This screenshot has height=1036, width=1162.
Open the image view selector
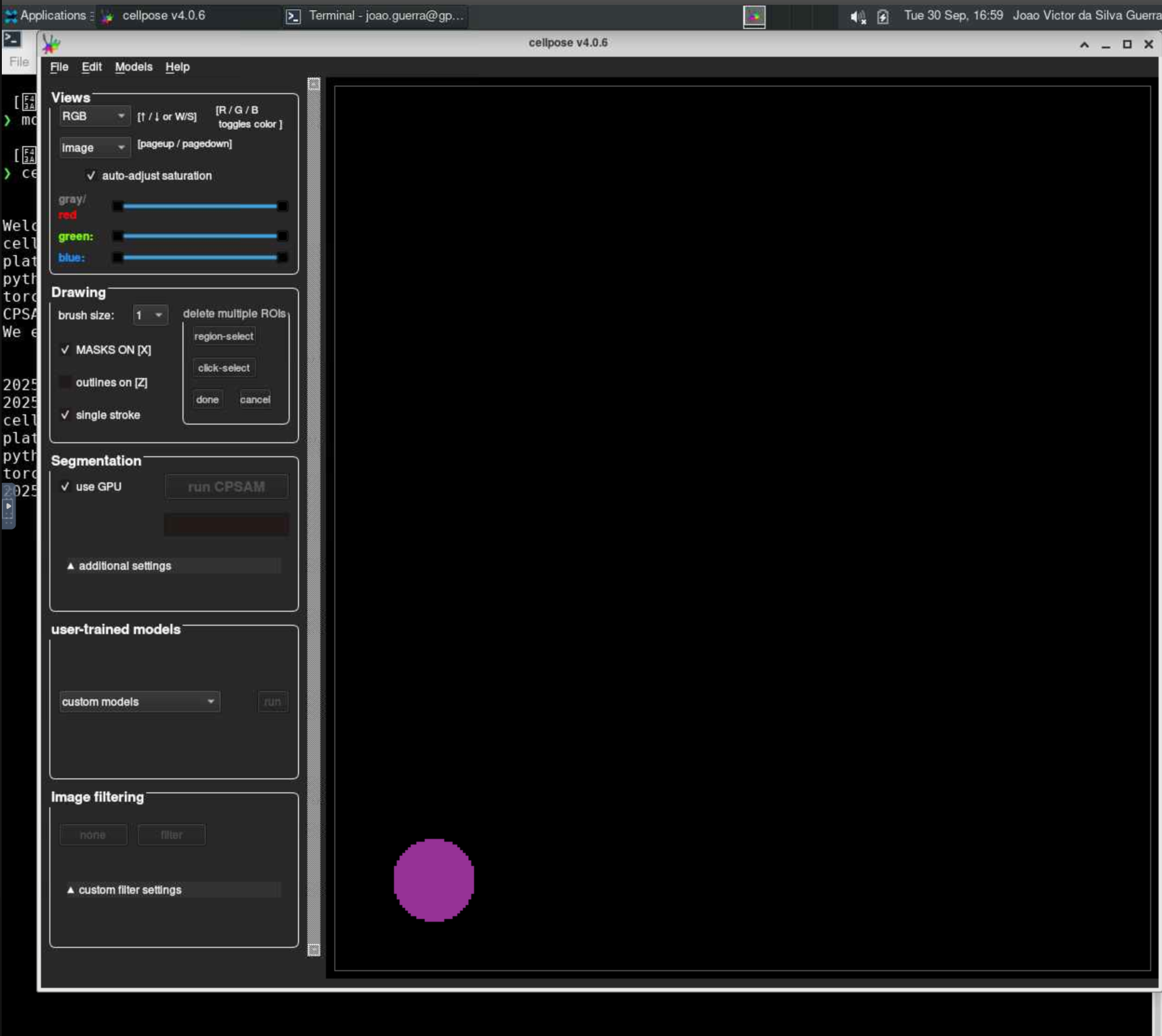click(x=94, y=147)
